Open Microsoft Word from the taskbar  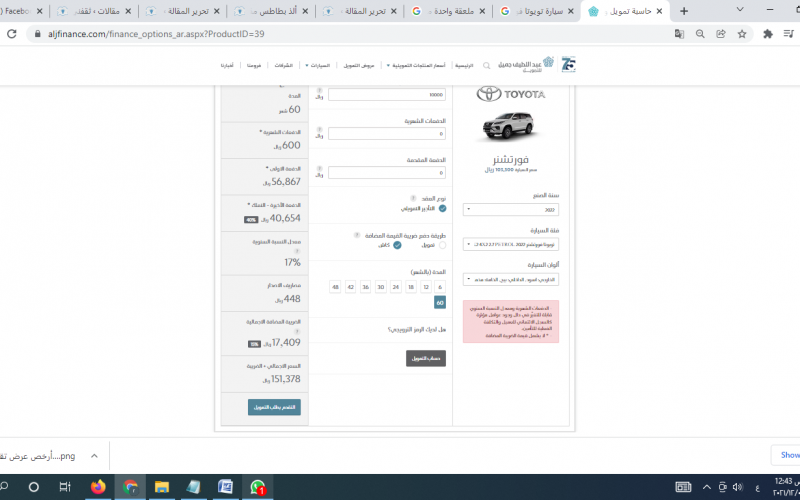point(225,487)
